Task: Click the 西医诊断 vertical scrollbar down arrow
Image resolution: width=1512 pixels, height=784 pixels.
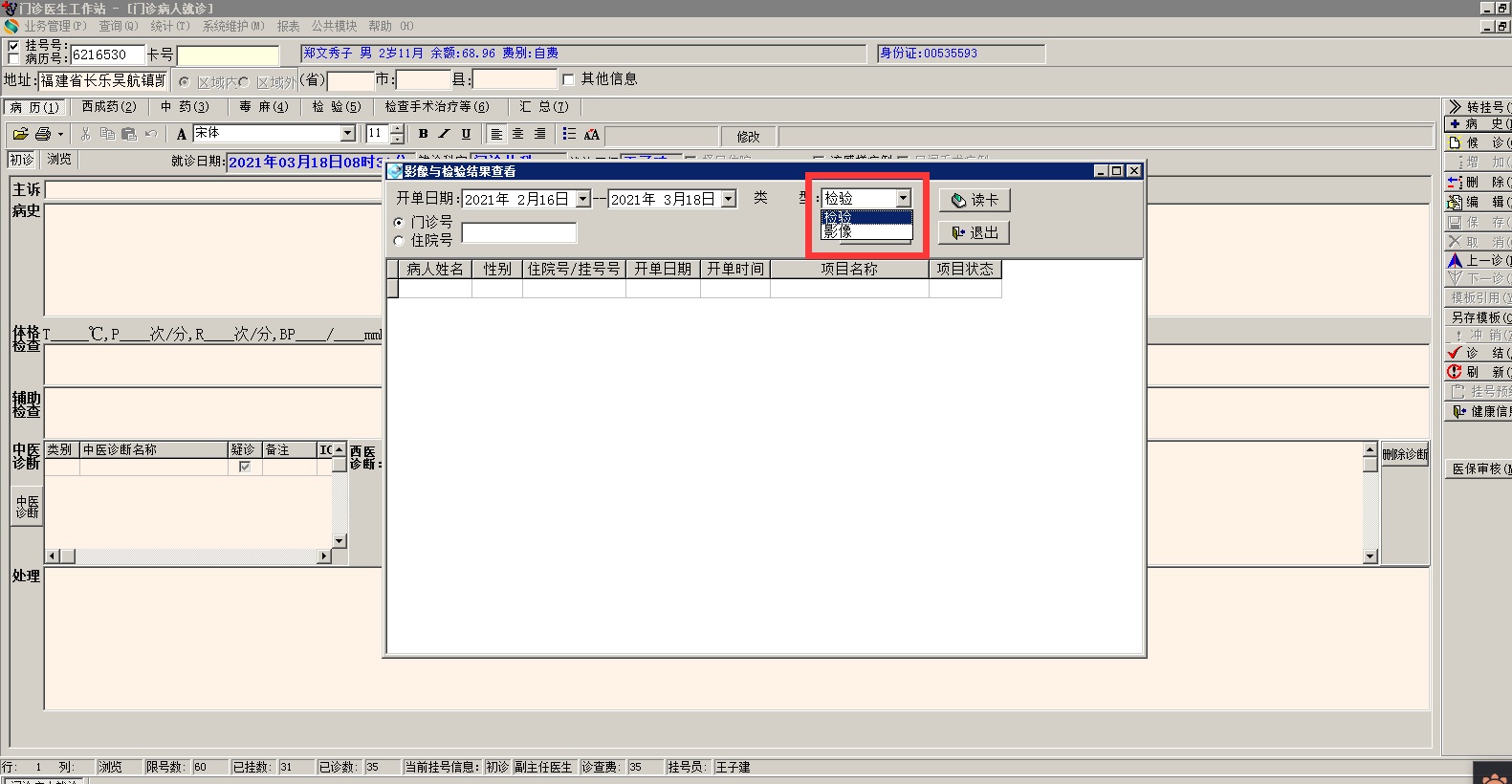Action: pyautogui.click(x=1370, y=556)
